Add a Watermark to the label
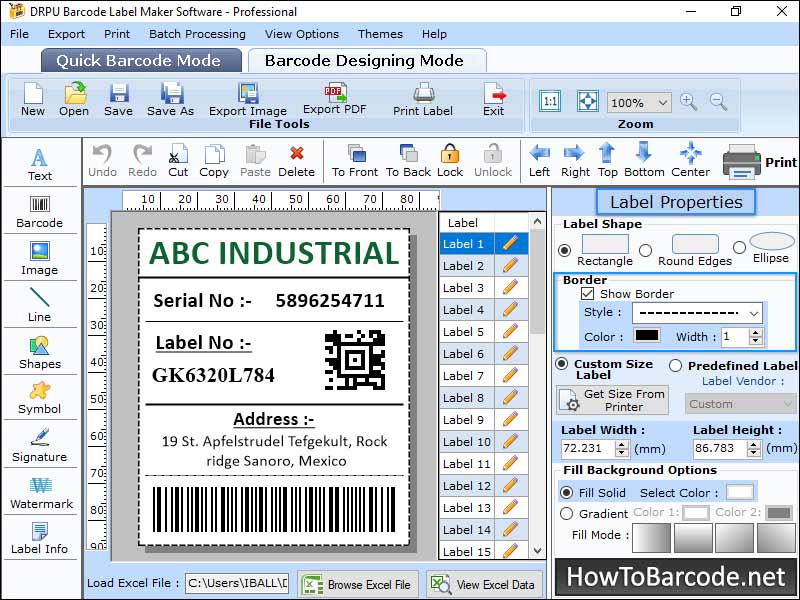The height and width of the screenshot is (600, 800). click(40, 495)
